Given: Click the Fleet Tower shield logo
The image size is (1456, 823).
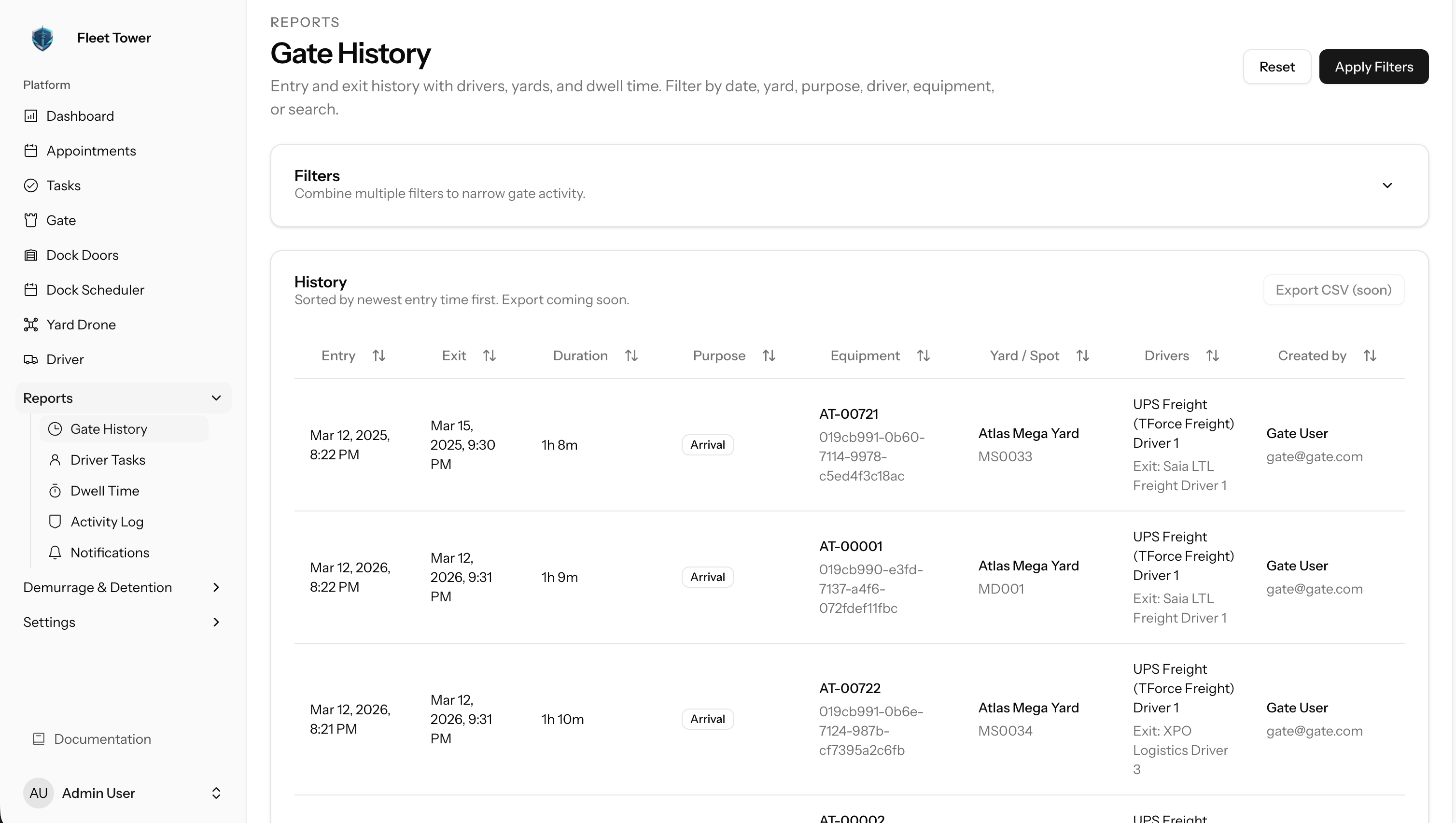Looking at the screenshot, I should click(42, 38).
